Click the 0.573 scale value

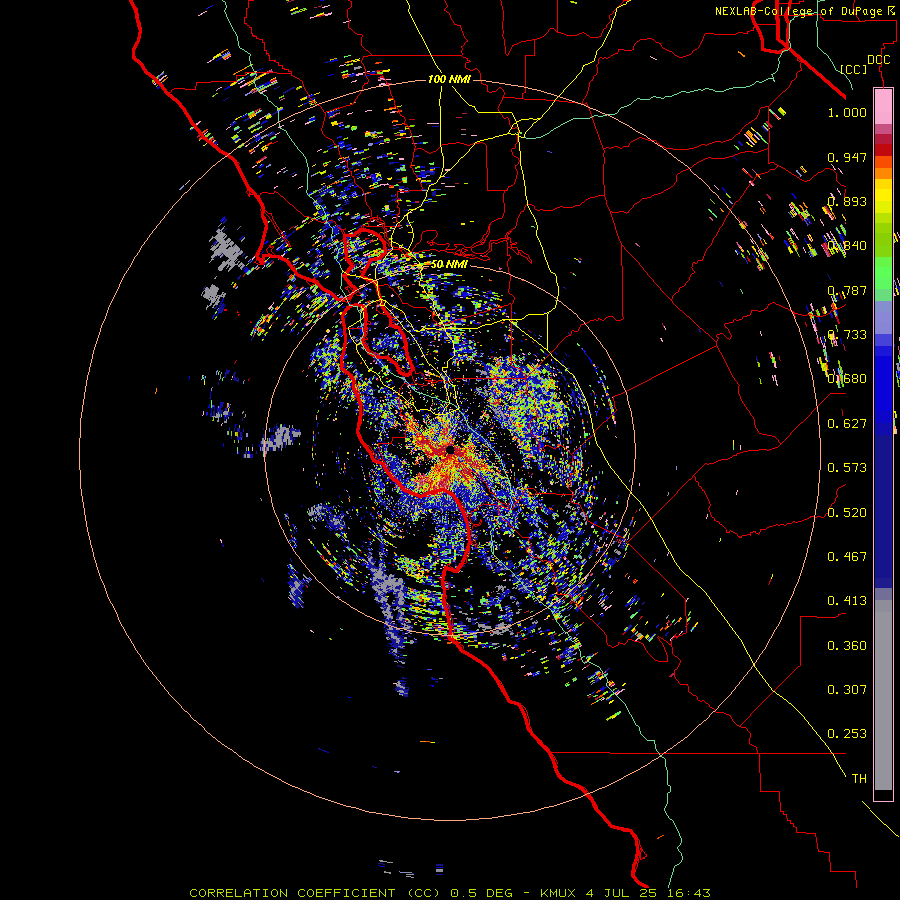point(847,468)
